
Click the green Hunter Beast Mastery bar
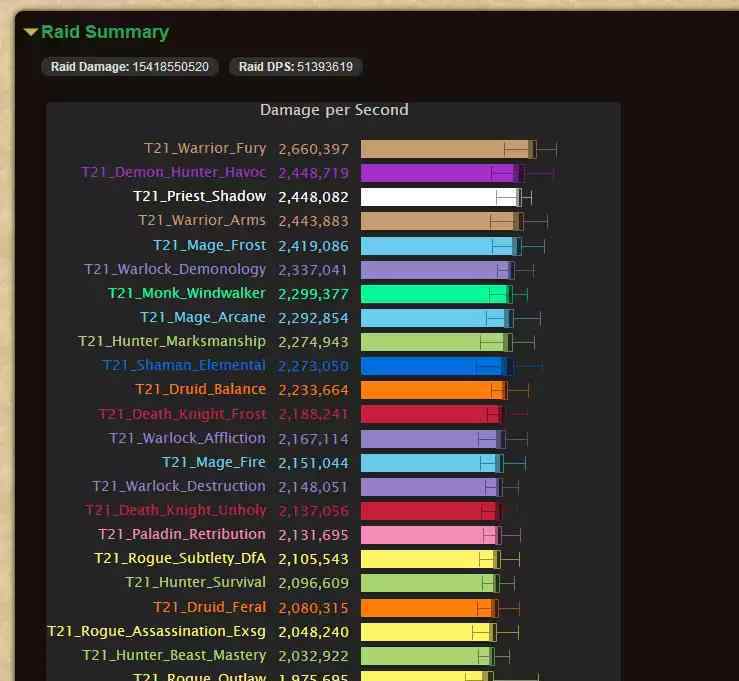click(428, 656)
